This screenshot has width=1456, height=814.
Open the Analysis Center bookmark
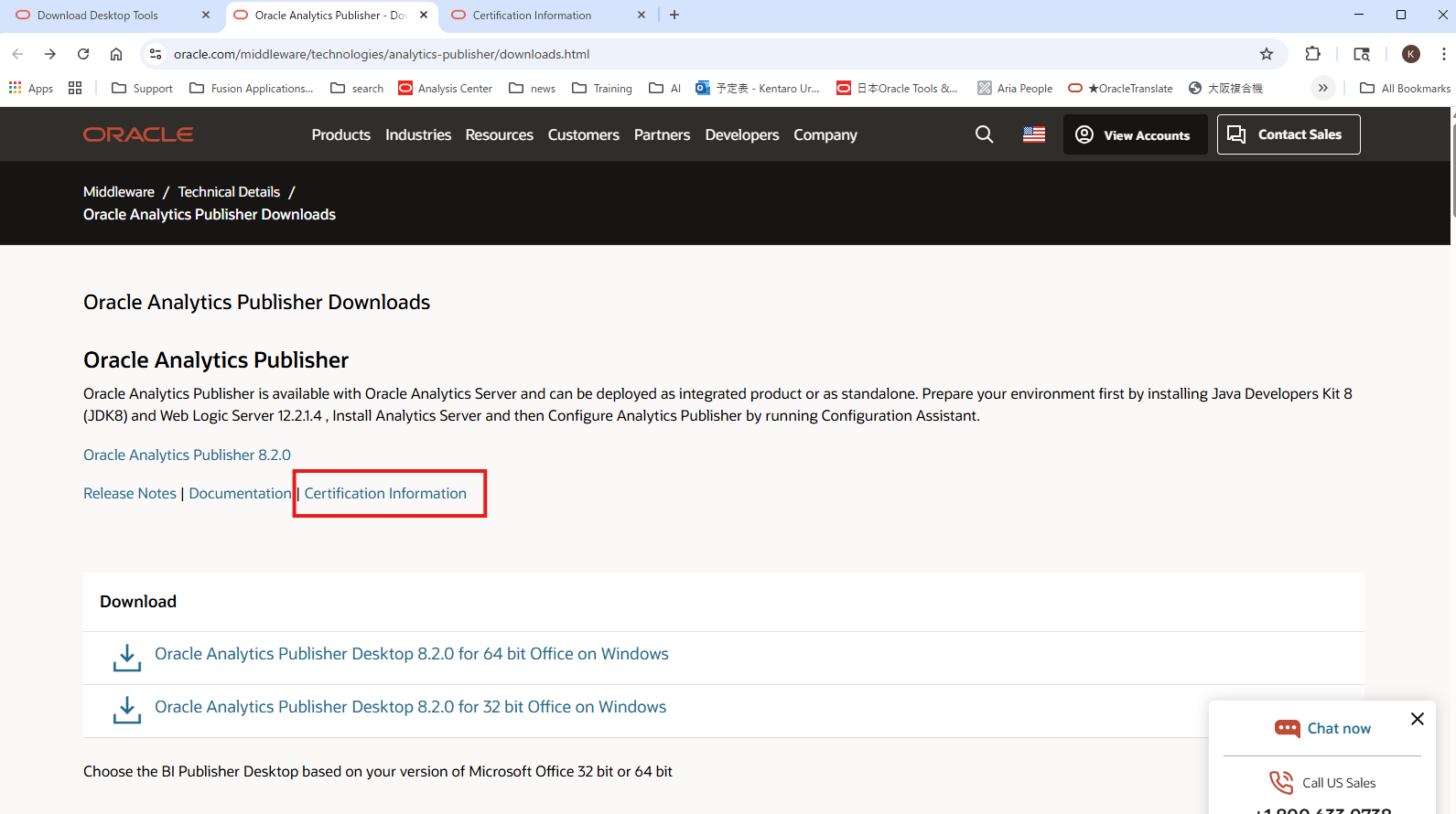[x=446, y=88]
